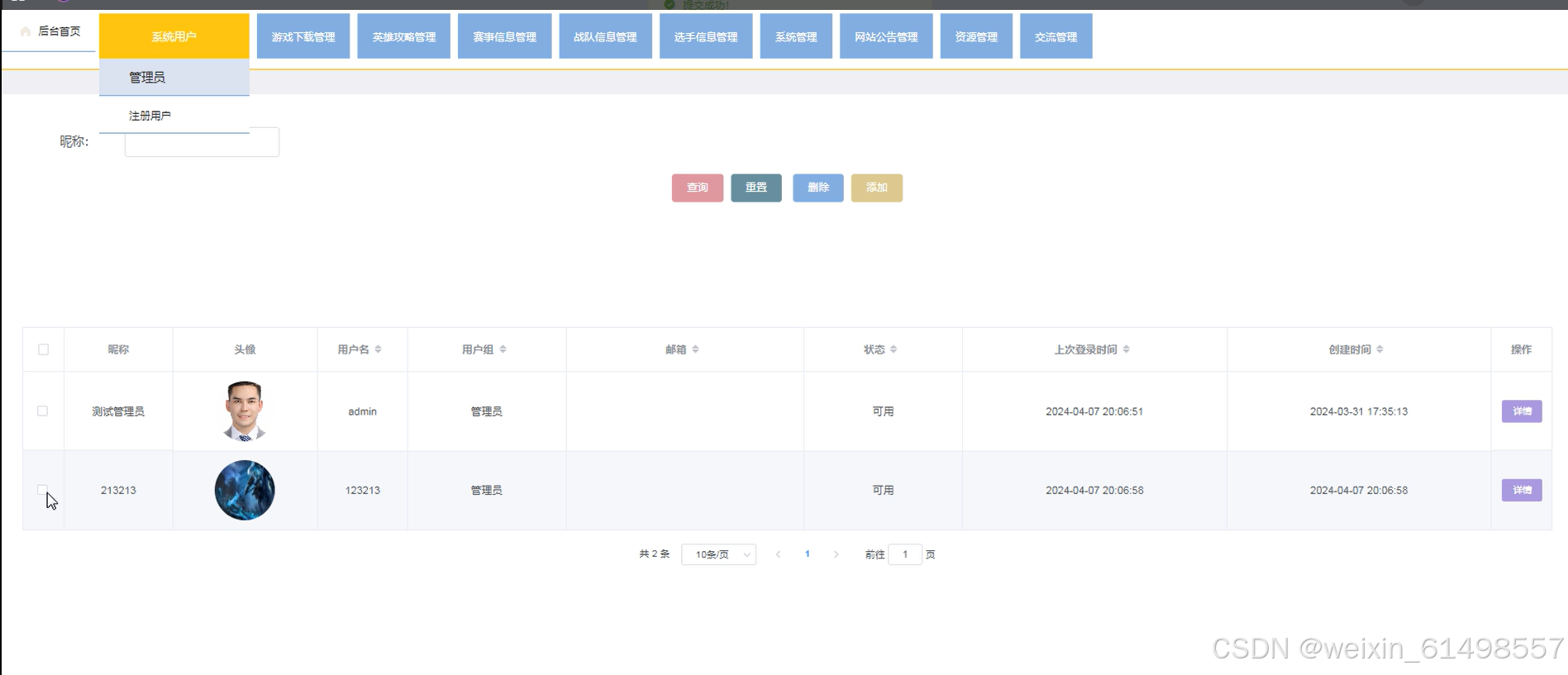1568x675 pixels.
Task: Click 2024-04-07 20:06:51 login time
Action: click(1094, 411)
